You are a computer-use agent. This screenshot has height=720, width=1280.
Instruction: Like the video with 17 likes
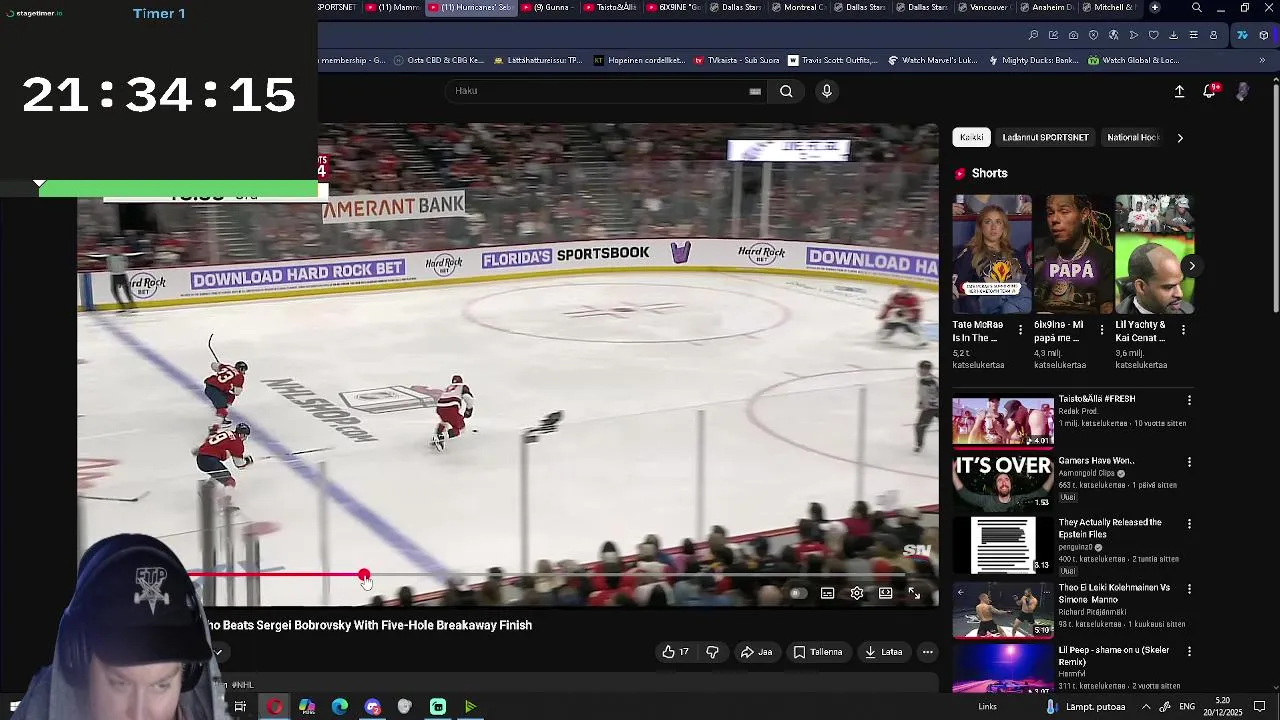(675, 652)
